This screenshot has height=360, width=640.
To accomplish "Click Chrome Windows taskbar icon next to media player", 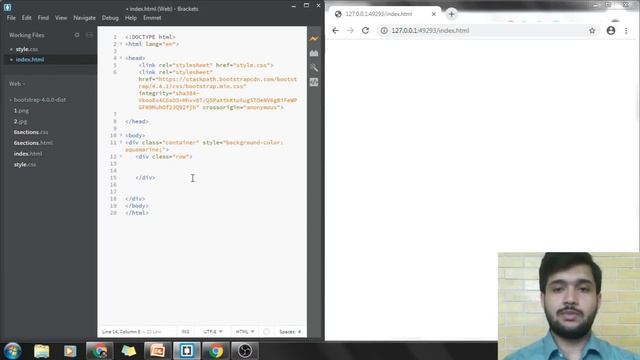I will [99, 351].
